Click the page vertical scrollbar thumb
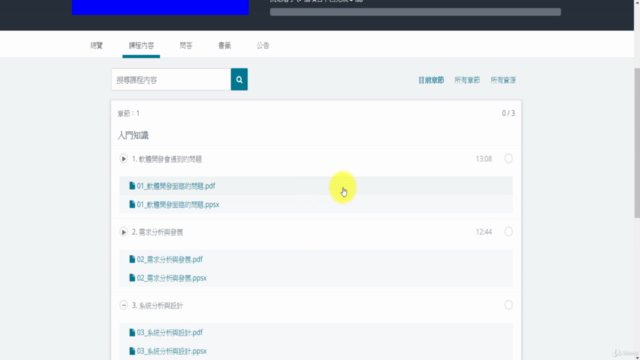 tap(637, 143)
